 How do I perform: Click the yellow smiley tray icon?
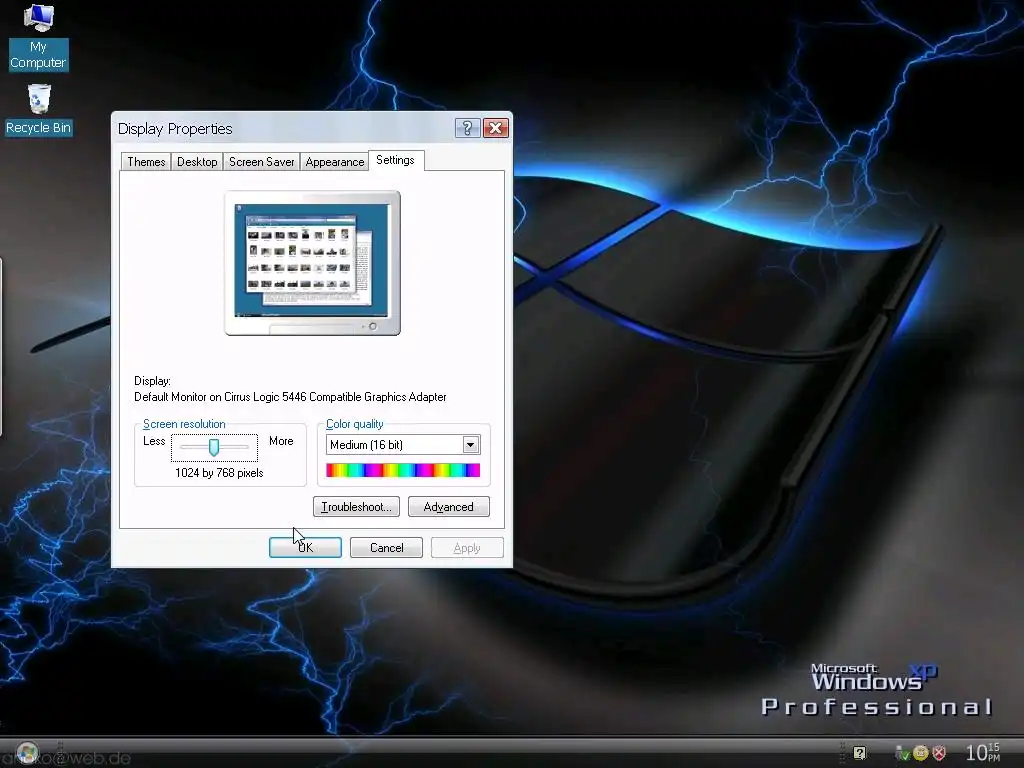pos(921,754)
